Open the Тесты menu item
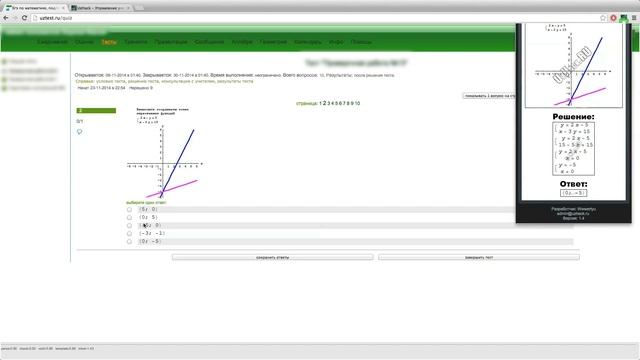The width and height of the screenshot is (640, 360). point(109,42)
